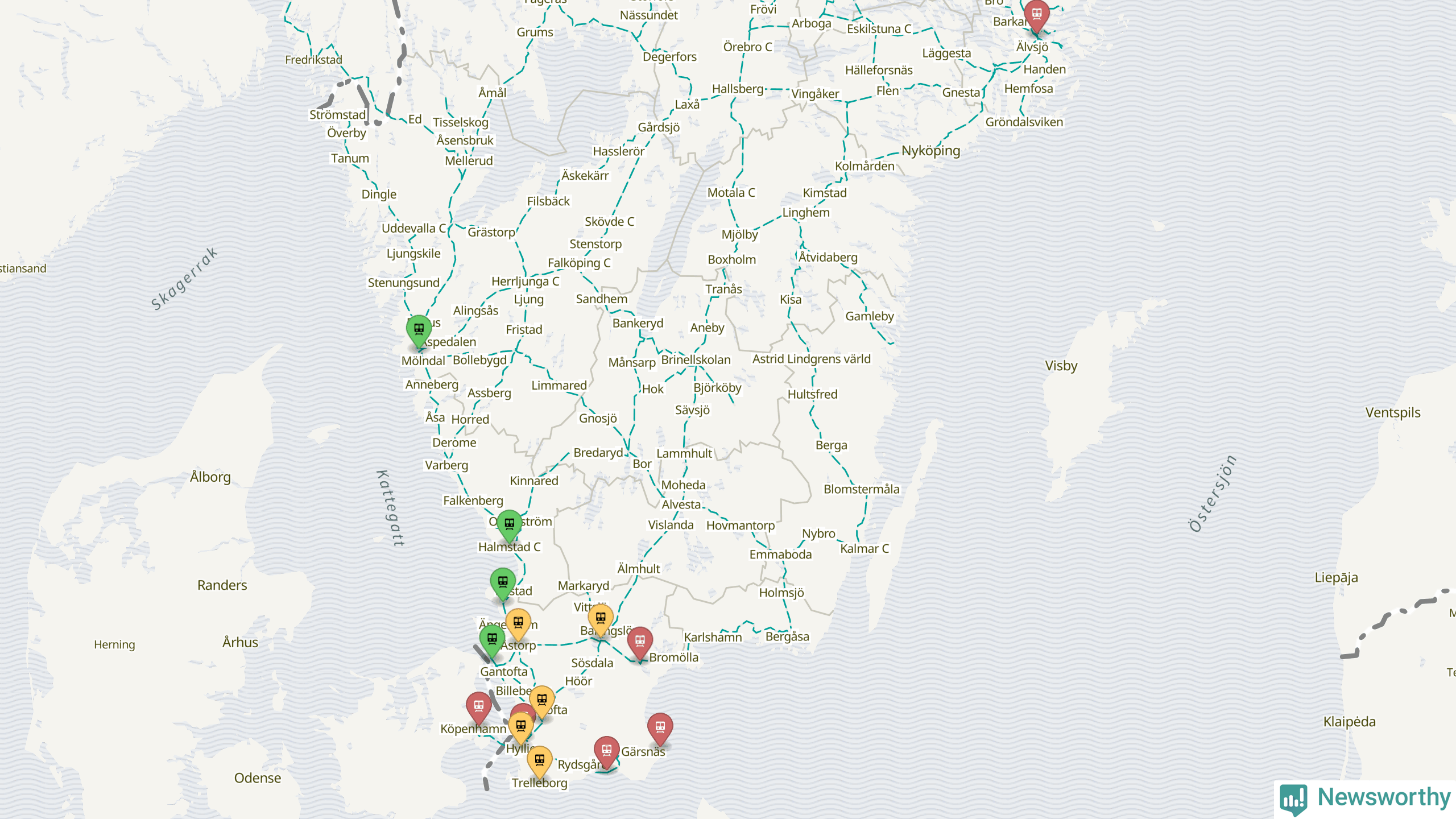Click the Nyköping city label

point(930,151)
